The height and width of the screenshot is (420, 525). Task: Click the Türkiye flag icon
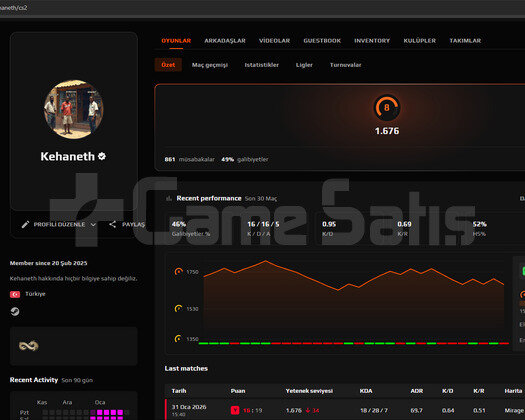click(x=15, y=294)
